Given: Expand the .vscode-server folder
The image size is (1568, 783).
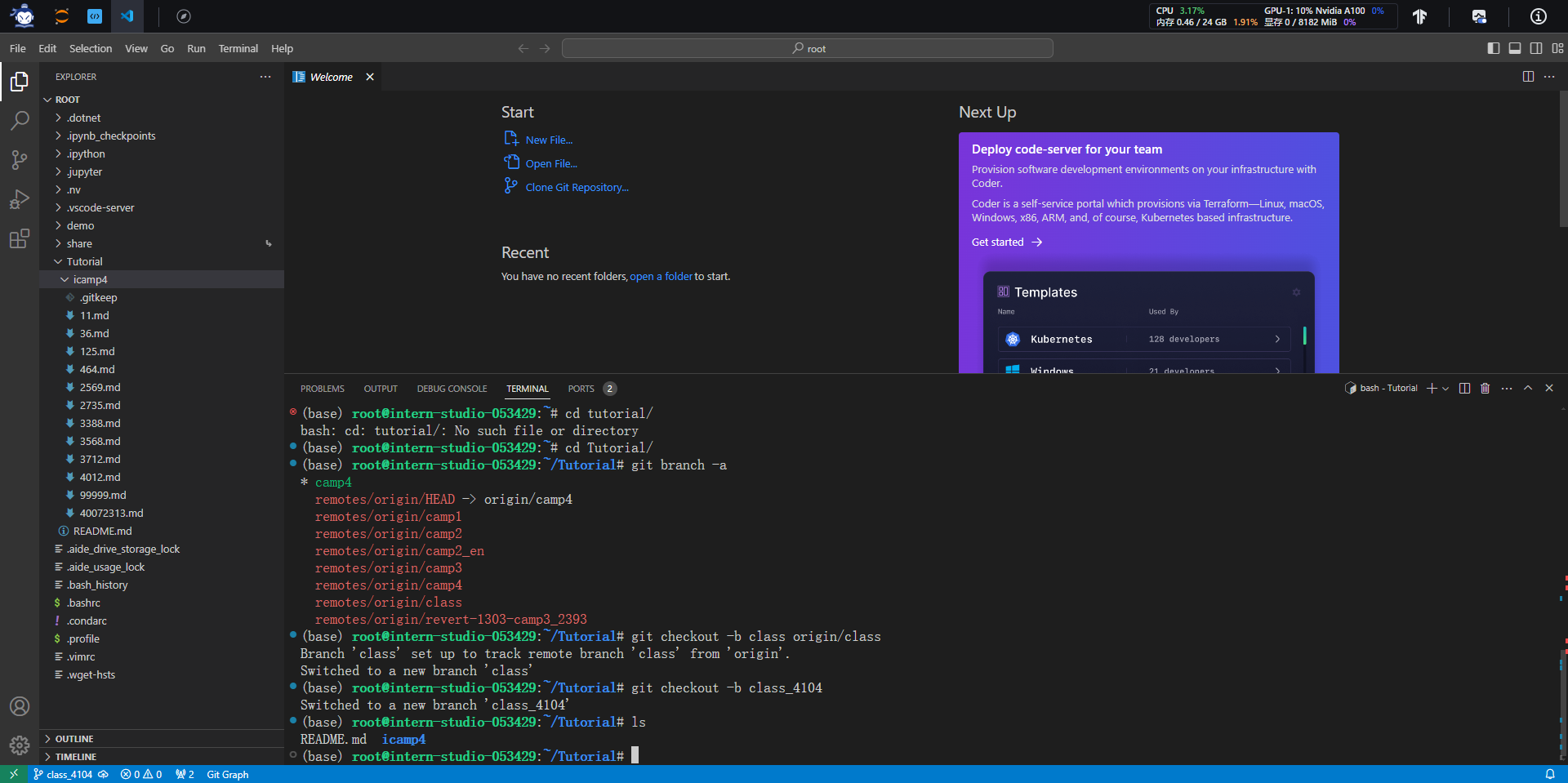Looking at the screenshot, I should pyautogui.click(x=162, y=207).
